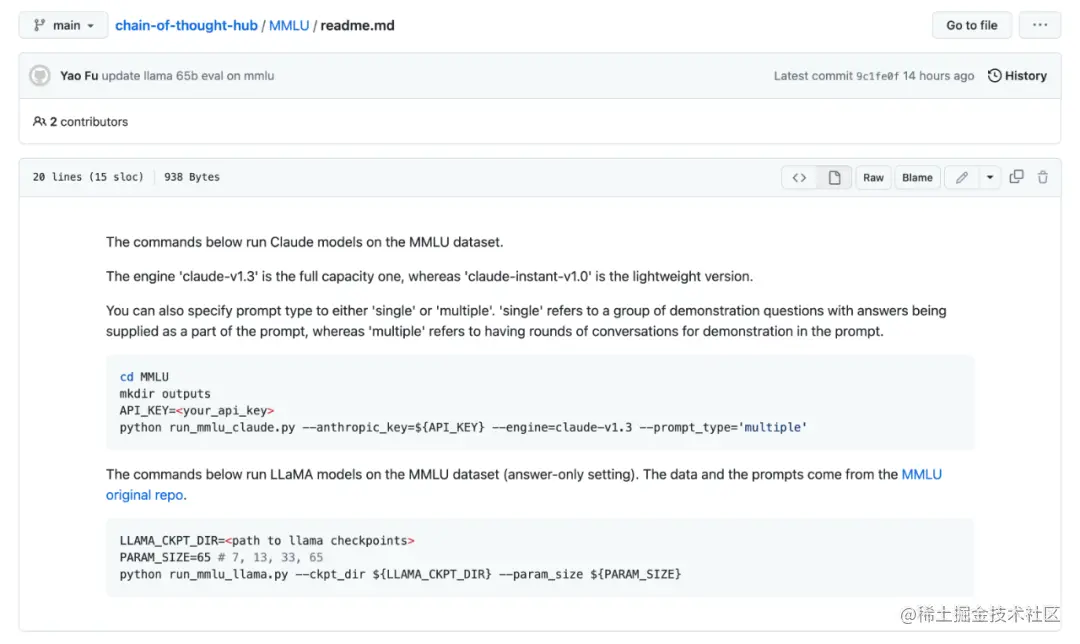Screen dimensions: 1080x644
Task: Click the Yao Fu author name
Action: click(x=79, y=76)
